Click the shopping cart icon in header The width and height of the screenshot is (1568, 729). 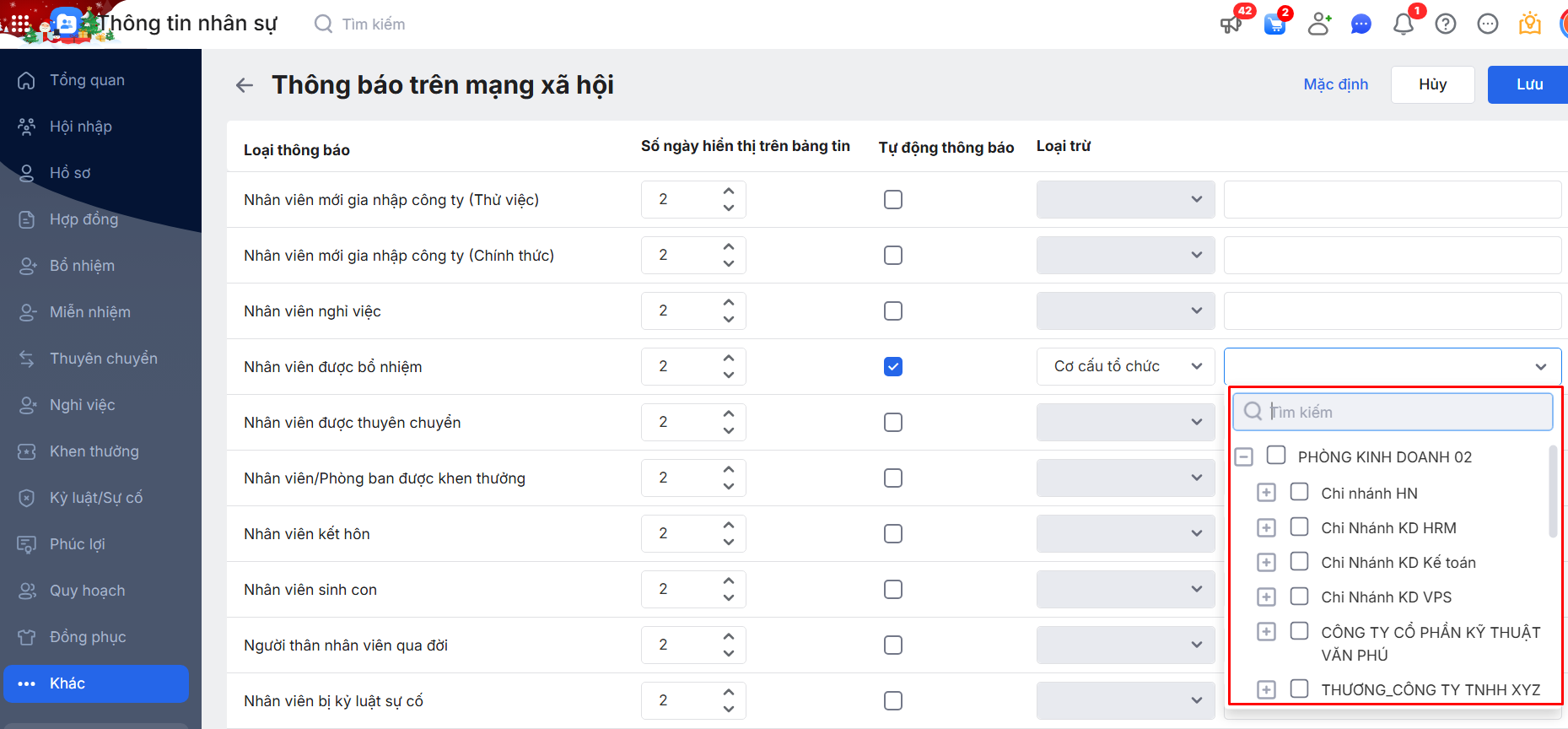1275,24
